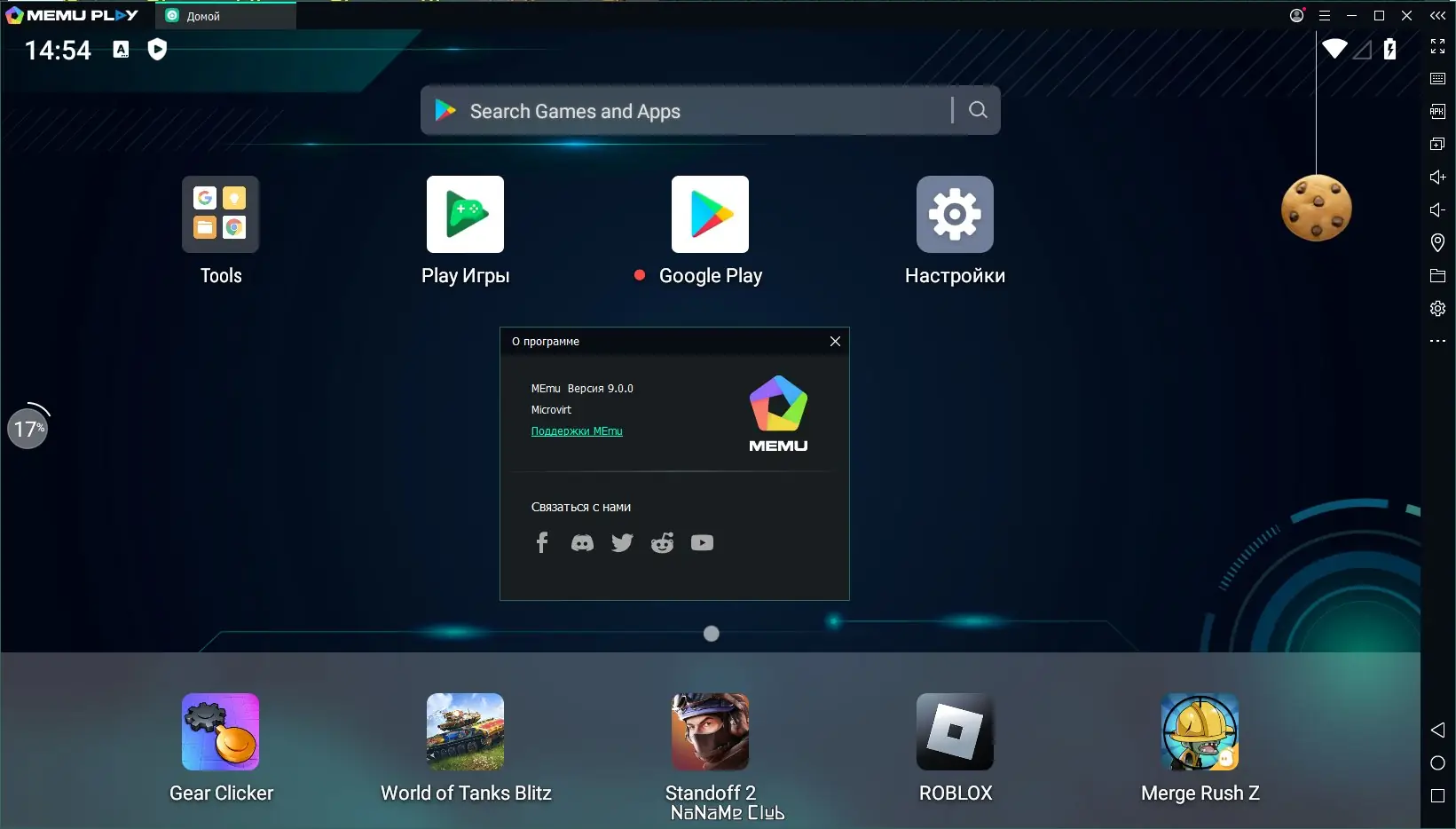This screenshot has width=1456, height=829.
Task: Open emulator settings gear in sidebar
Action: click(1437, 308)
